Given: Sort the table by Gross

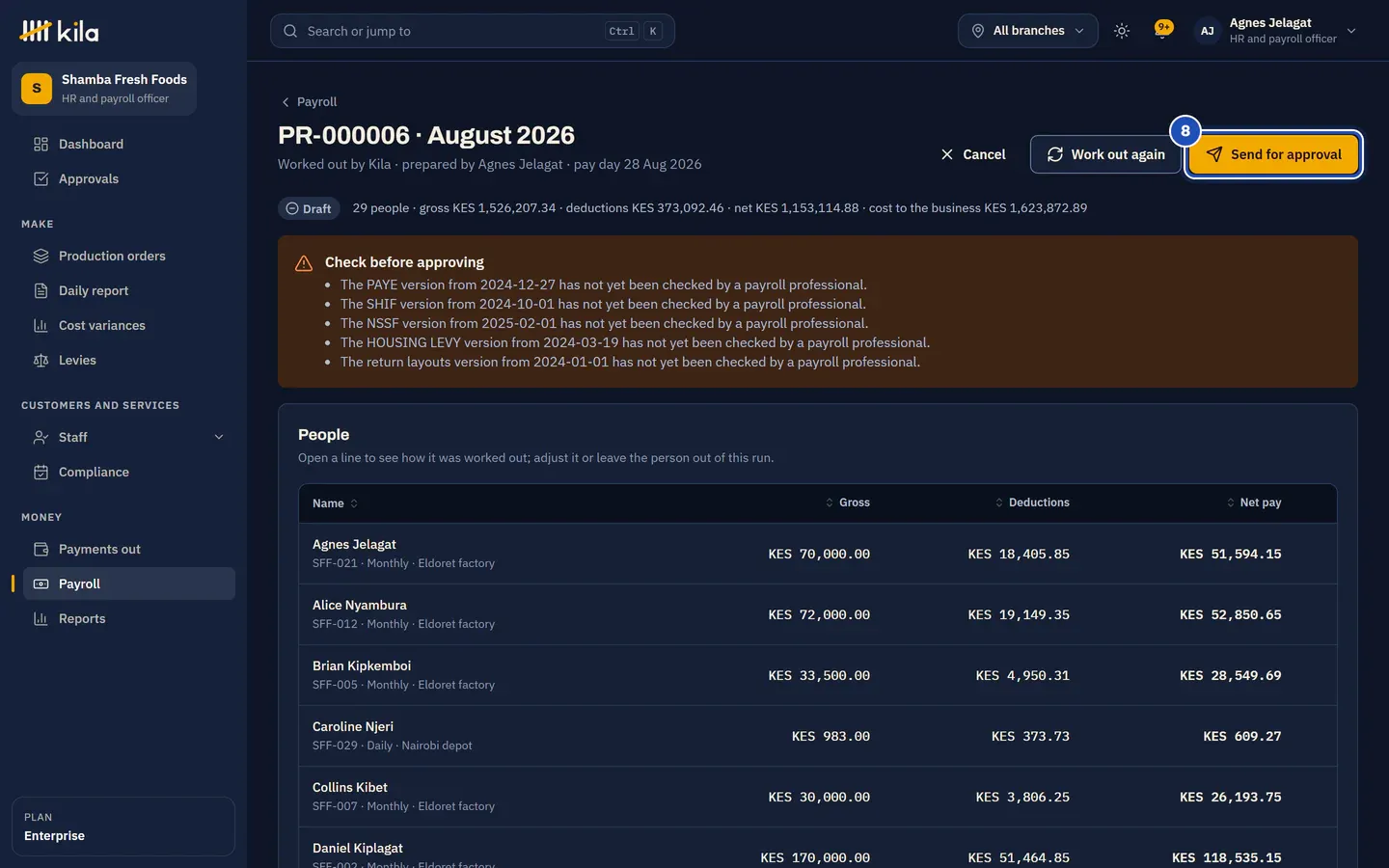Looking at the screenshot, I should pyautogui.click(x=848, y=502).
